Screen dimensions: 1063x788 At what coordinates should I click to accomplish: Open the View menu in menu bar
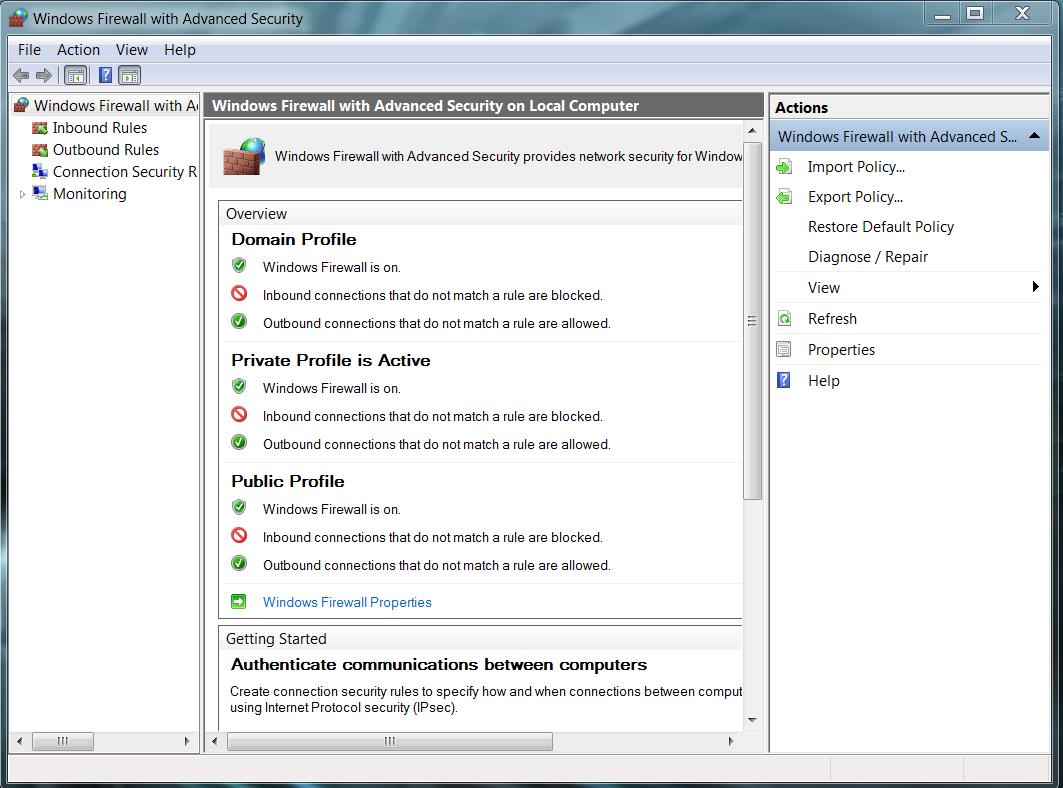(x=132, y=50)
